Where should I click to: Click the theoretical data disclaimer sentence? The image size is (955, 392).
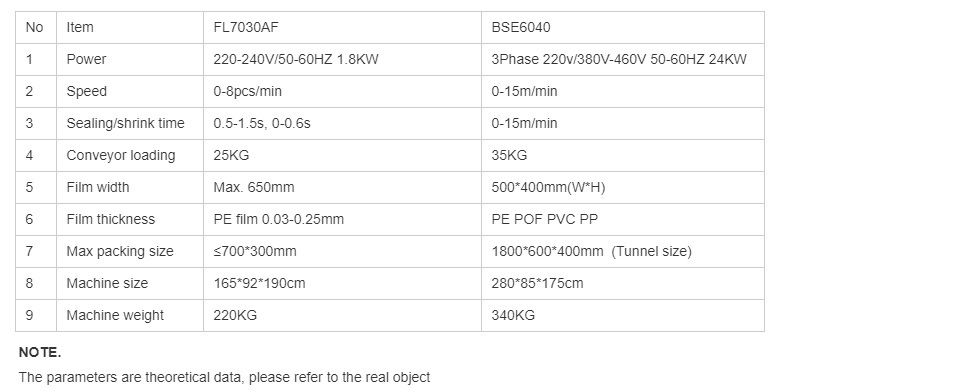click(x=224, y=377)
